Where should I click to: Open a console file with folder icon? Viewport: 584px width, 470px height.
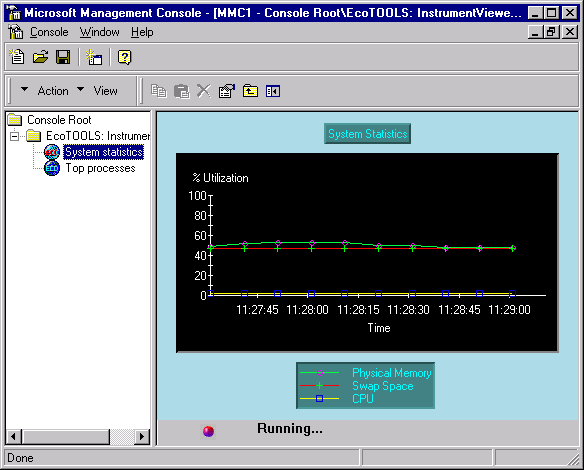coord(40,57)
